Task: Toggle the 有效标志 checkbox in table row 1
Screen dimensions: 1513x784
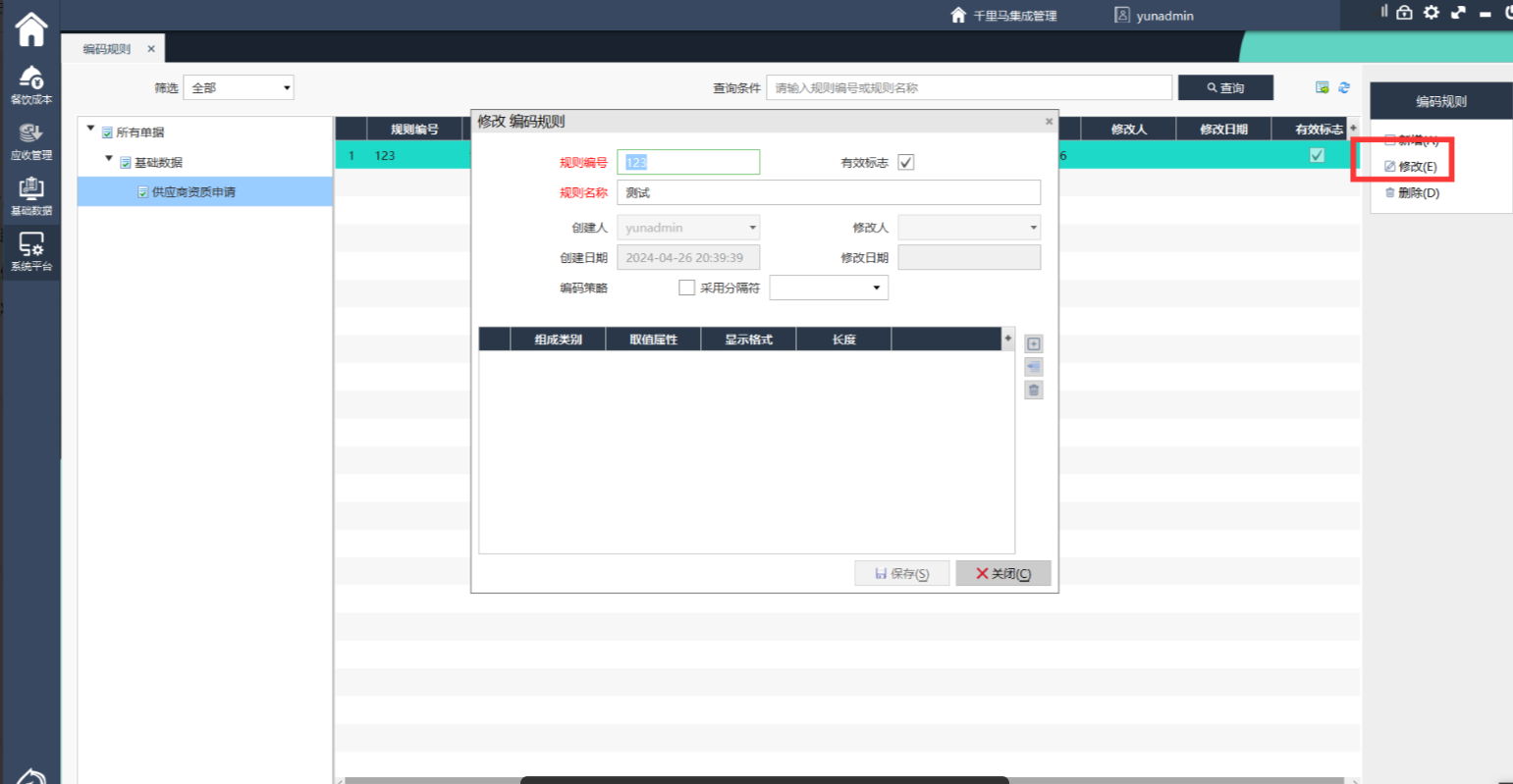Action: pyautogui.click(x=1317, y=155)
